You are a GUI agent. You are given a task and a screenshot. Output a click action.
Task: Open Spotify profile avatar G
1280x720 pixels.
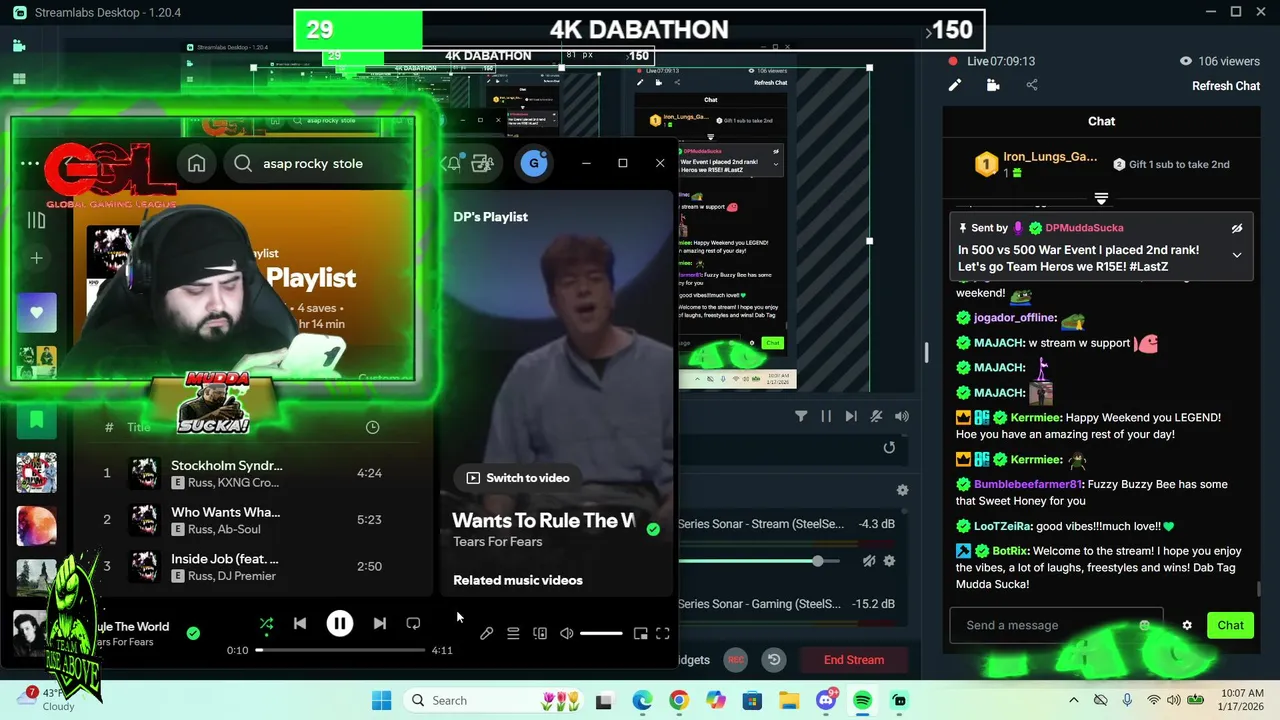[534, 163]
